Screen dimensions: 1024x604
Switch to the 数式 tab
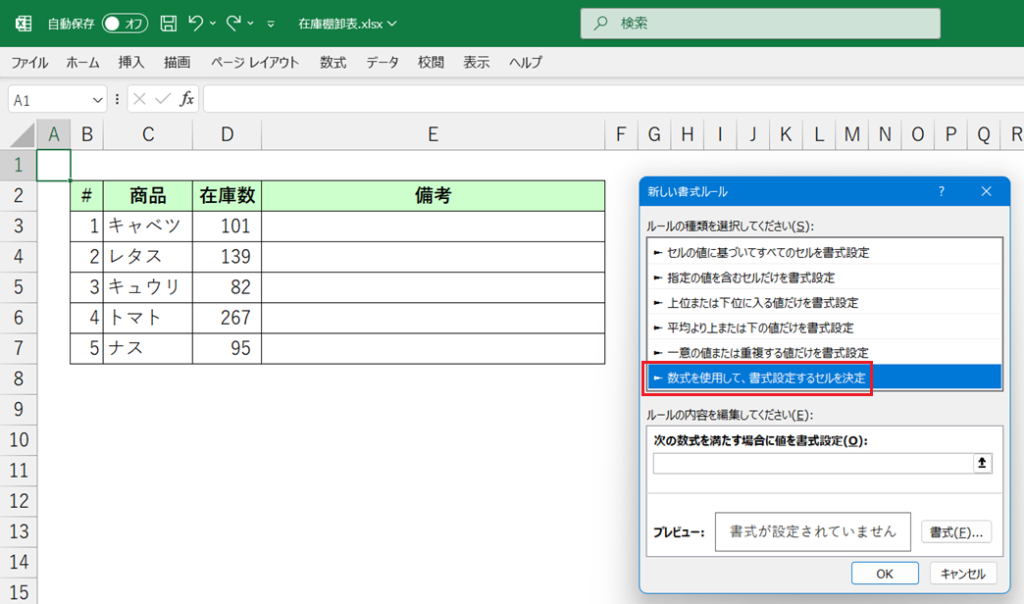coord(332,63)
